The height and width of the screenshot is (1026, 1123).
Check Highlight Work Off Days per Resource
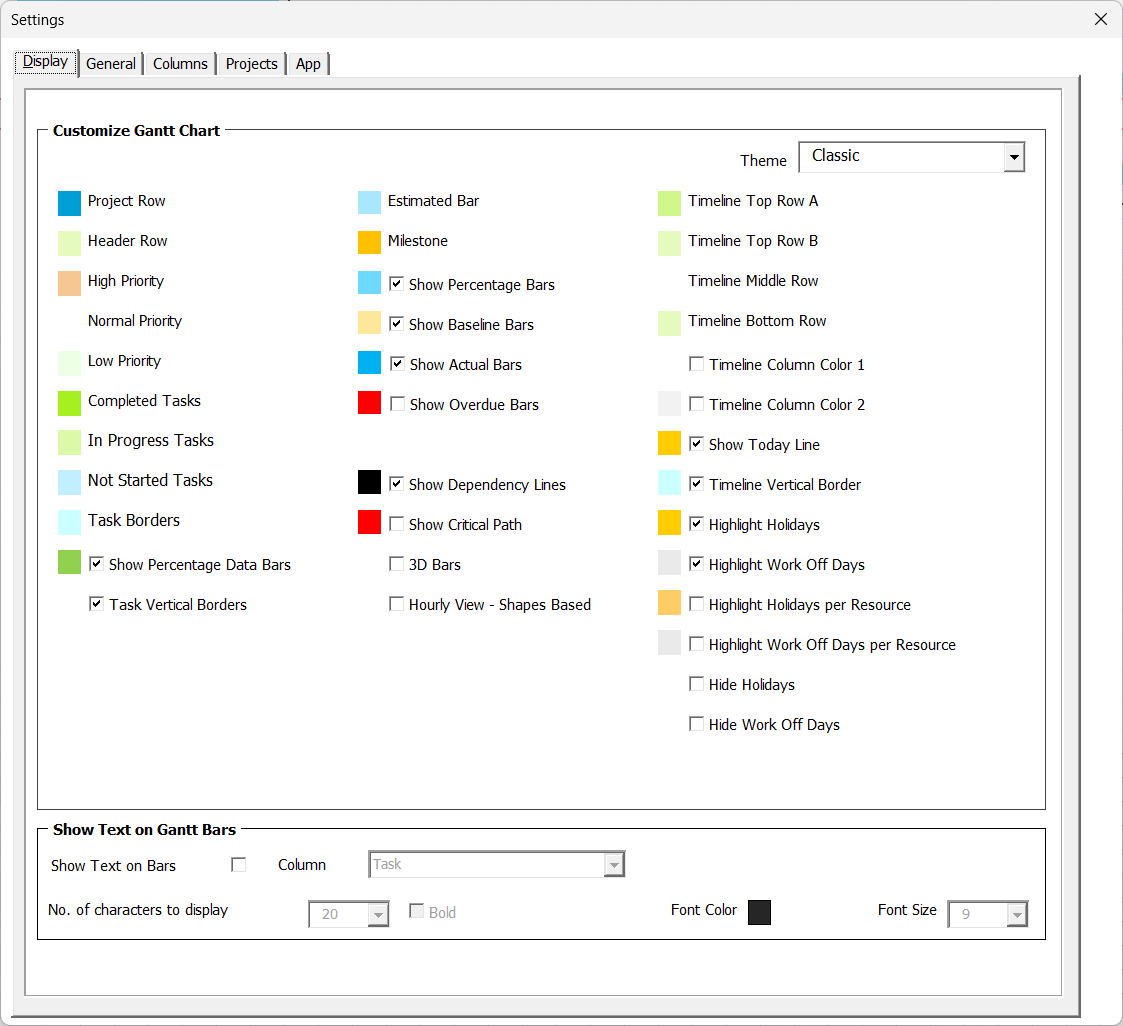click(x=696, y=644)
